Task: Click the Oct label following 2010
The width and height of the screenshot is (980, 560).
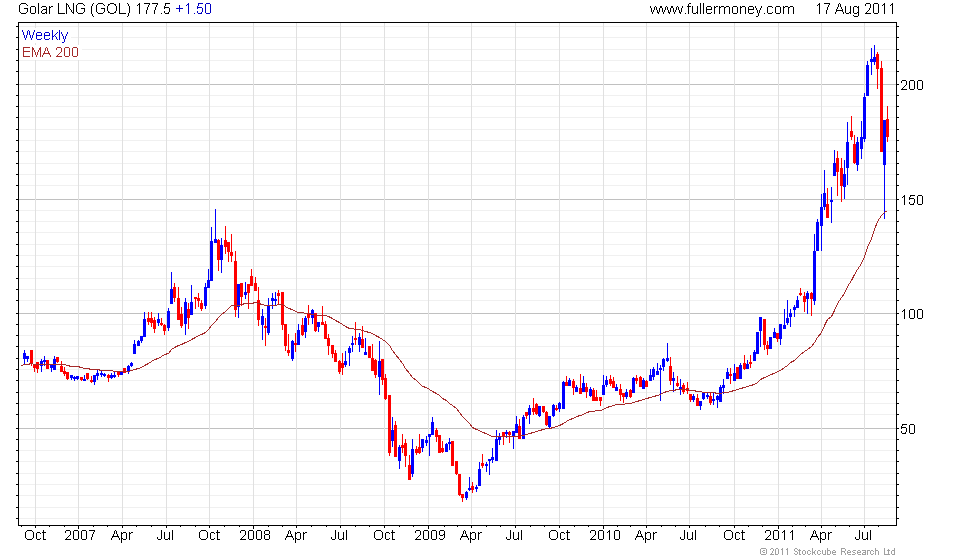Action: [734, 536]
